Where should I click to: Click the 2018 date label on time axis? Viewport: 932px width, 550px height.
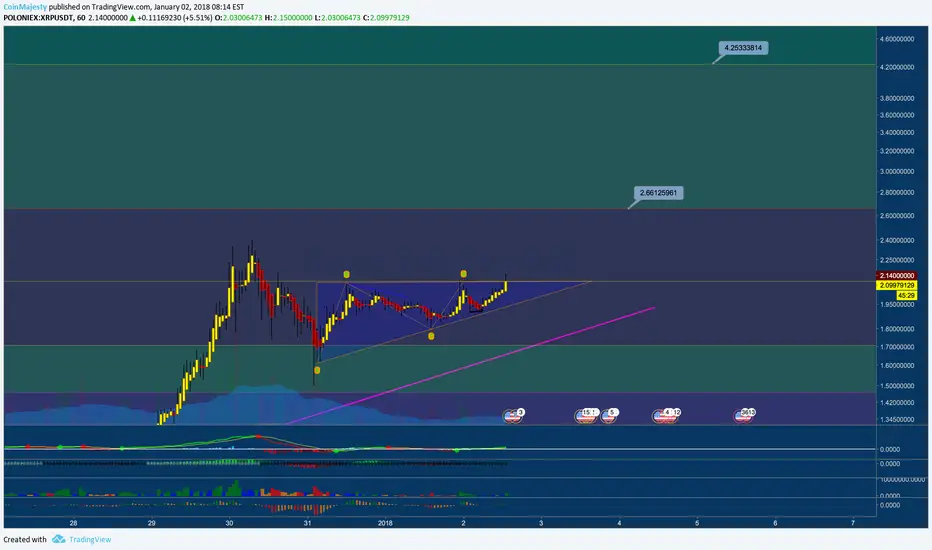tap(385, 523)
